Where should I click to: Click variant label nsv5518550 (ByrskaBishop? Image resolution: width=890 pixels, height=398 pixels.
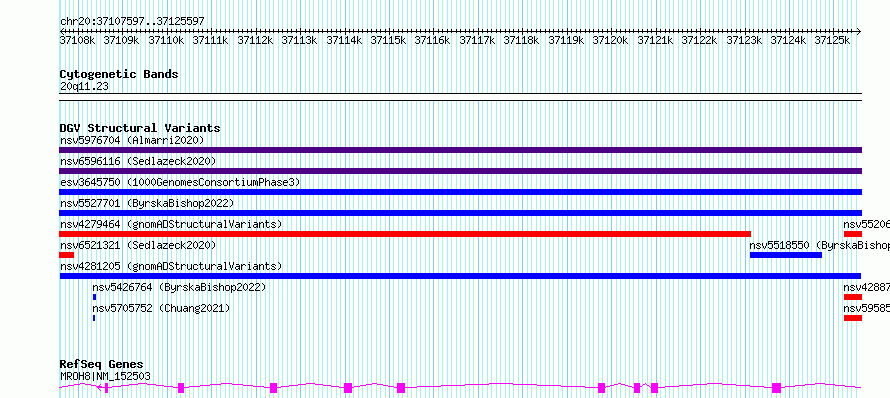pyautogui.click(x=820, y=245)
